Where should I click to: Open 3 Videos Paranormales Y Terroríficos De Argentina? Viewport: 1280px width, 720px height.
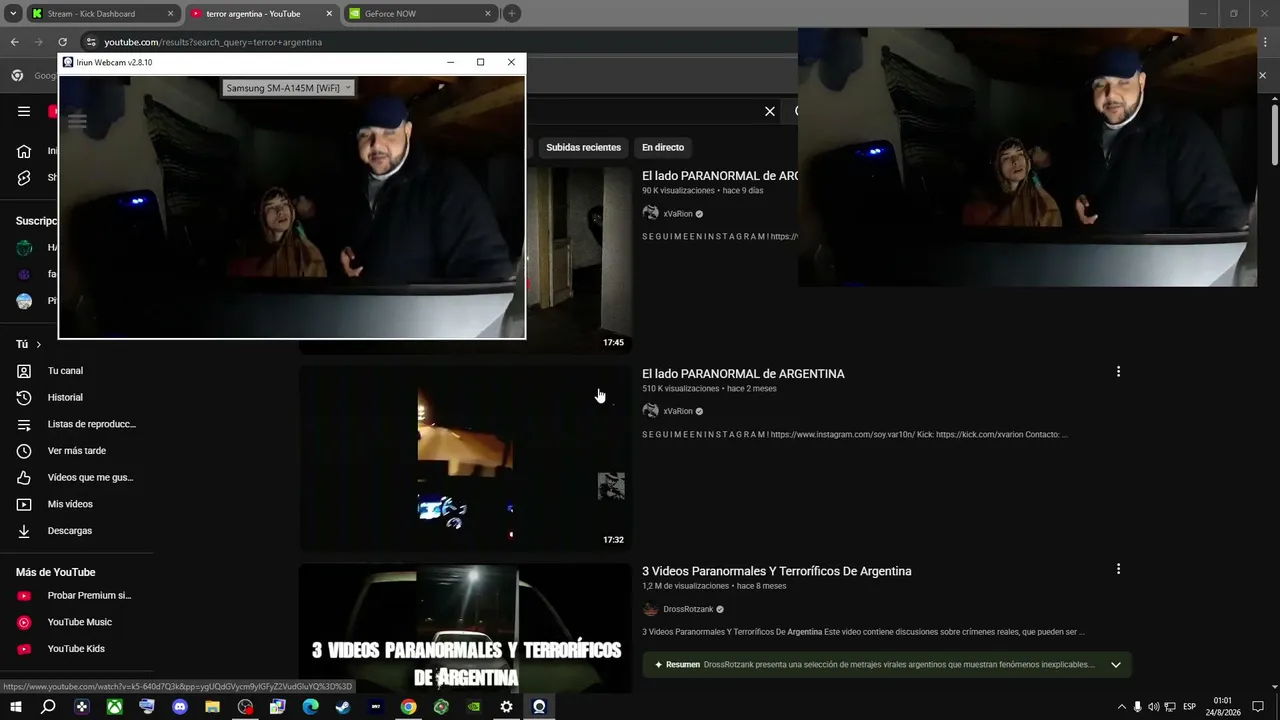(x=777, y=571)
